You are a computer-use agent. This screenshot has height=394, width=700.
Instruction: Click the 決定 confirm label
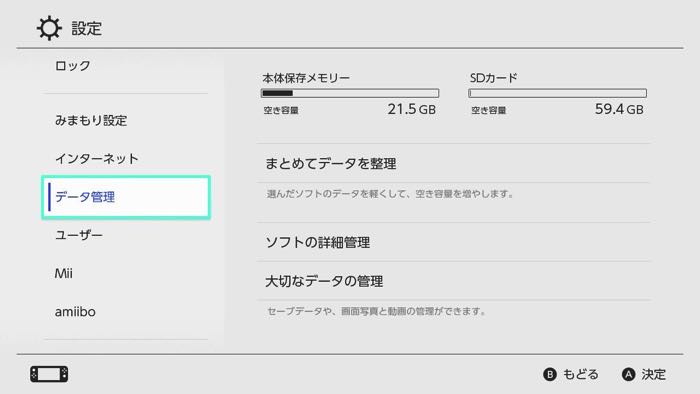(x=654, y=374)
